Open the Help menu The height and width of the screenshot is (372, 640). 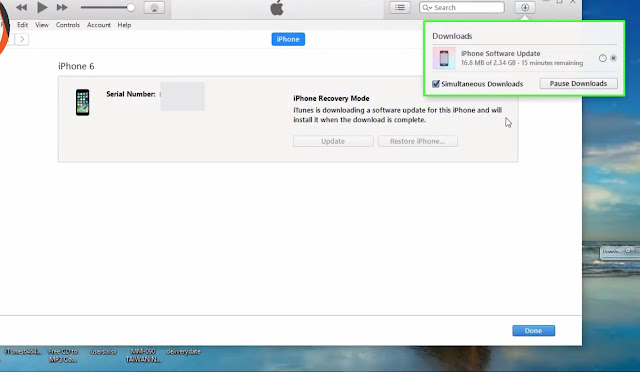[x=124, y=25]
